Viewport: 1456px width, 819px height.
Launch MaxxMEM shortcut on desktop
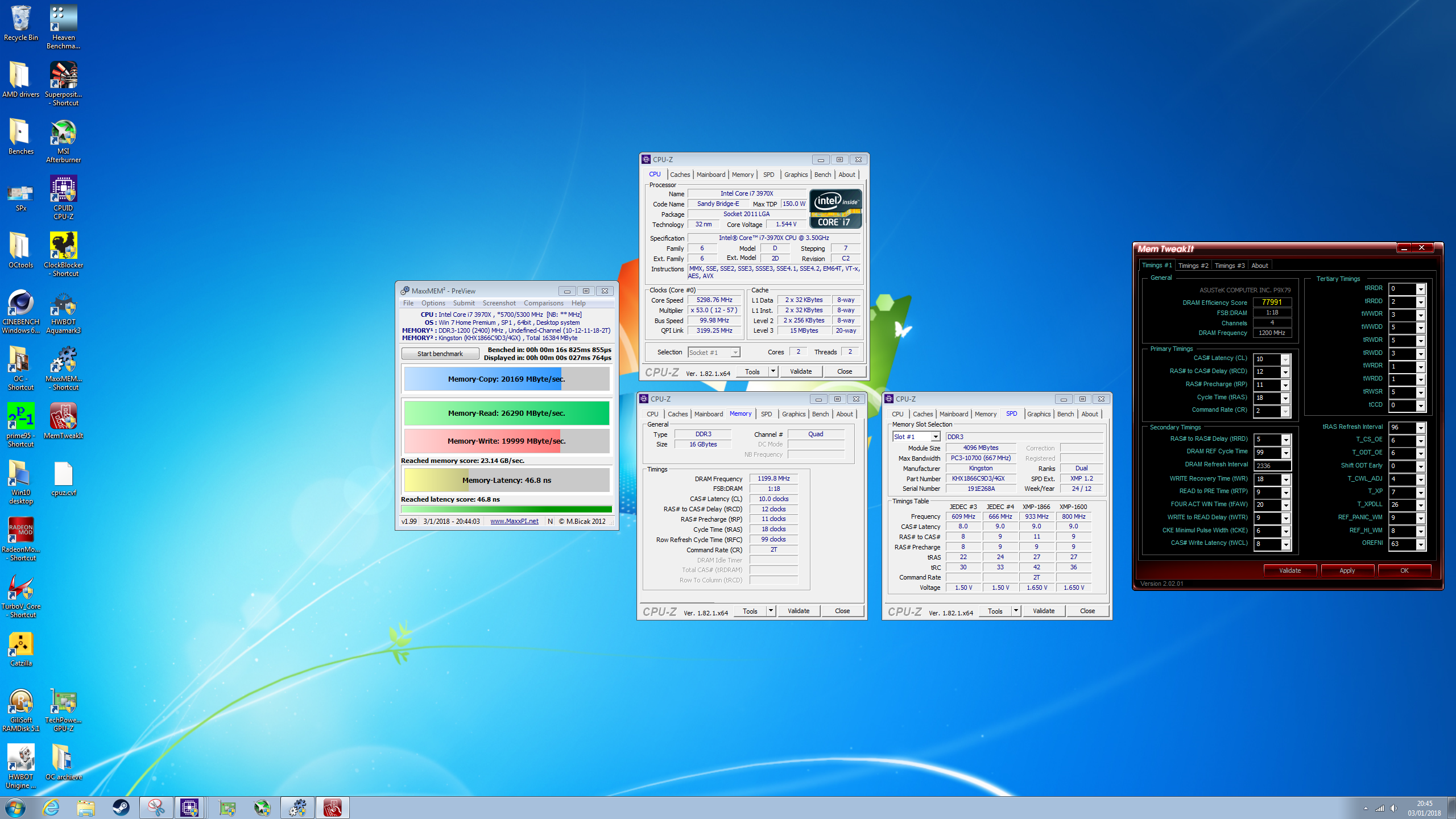(63, 368)
